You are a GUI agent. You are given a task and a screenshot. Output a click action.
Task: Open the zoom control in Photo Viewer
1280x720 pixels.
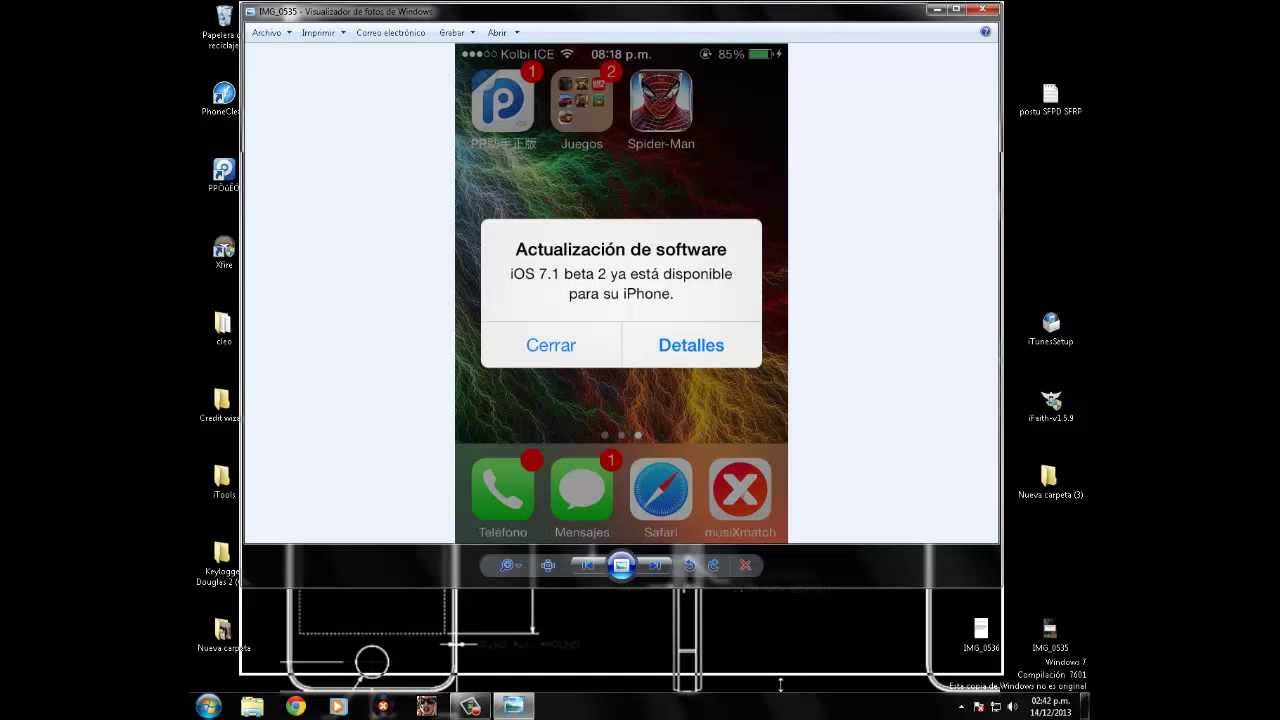pyautogui.click(x=510, y=565)
